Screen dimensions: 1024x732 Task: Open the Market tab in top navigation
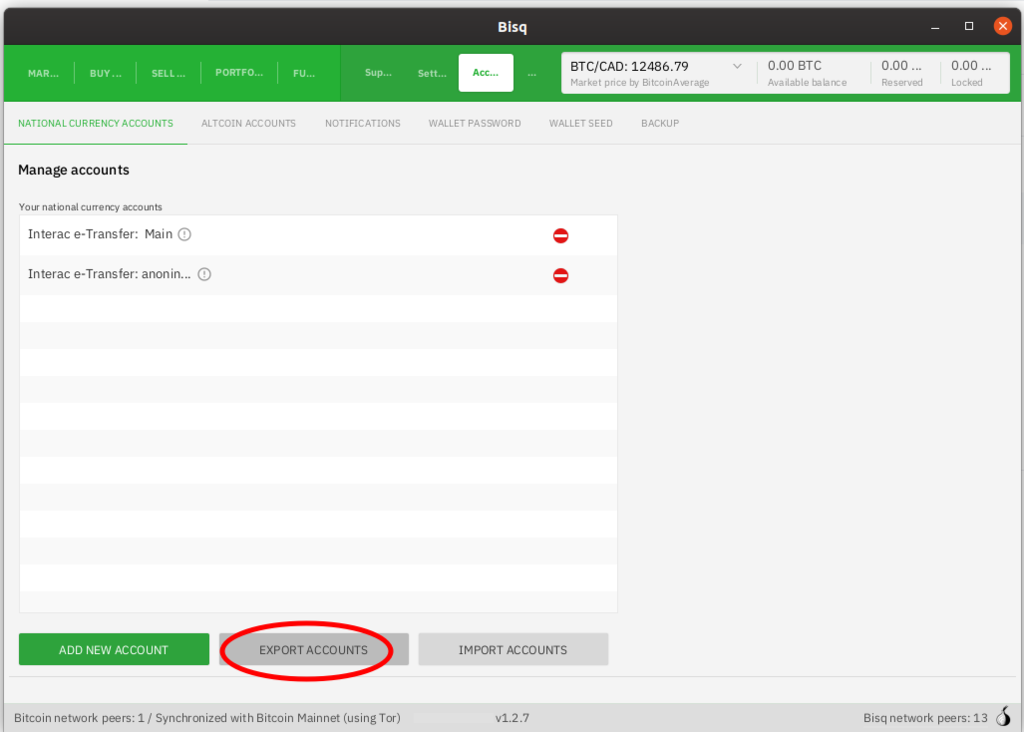click(x=43, y=73)
